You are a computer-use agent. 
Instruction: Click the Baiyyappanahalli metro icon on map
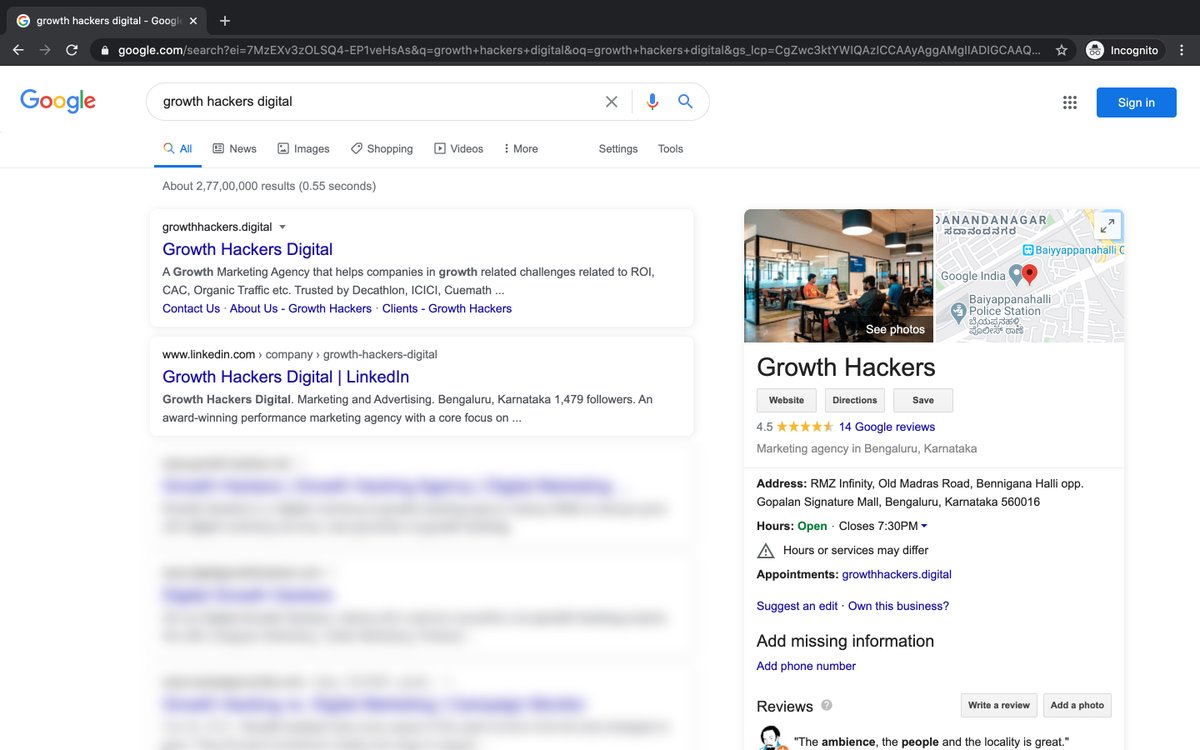pos(1027,249)
